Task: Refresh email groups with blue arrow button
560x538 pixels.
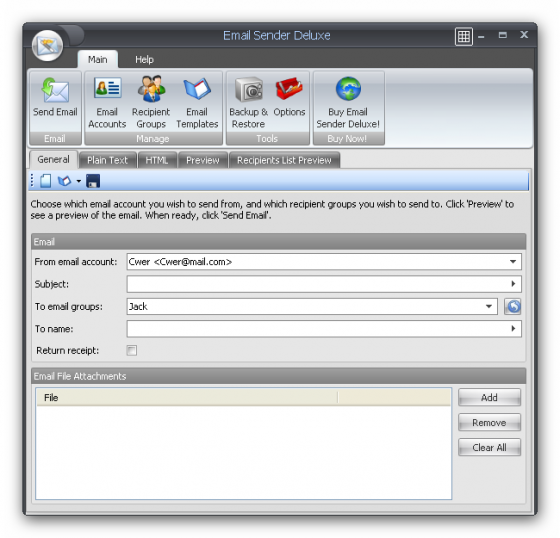Action: pyautogui.click(x=513, y=307)
